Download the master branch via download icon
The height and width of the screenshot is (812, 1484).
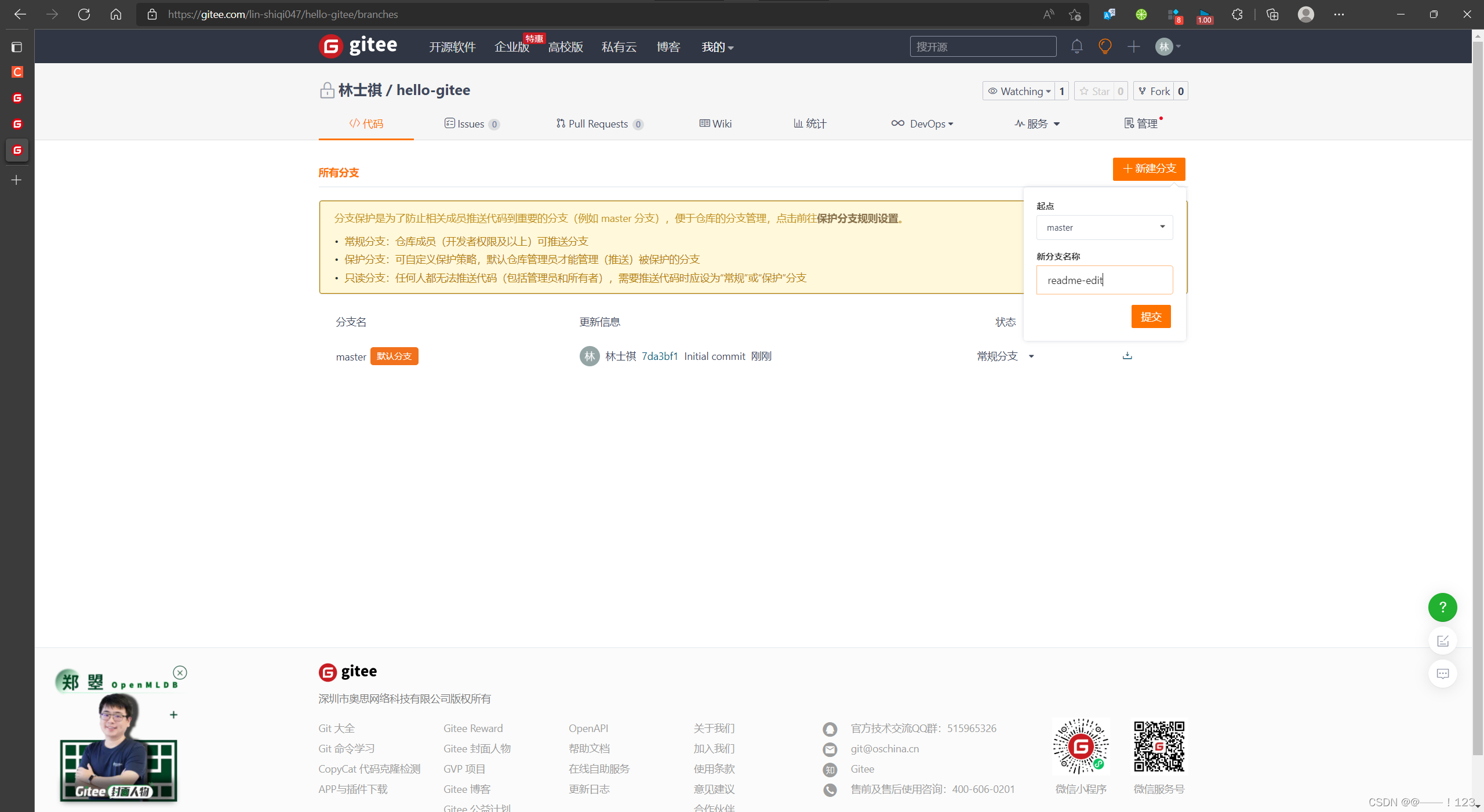1127,356
